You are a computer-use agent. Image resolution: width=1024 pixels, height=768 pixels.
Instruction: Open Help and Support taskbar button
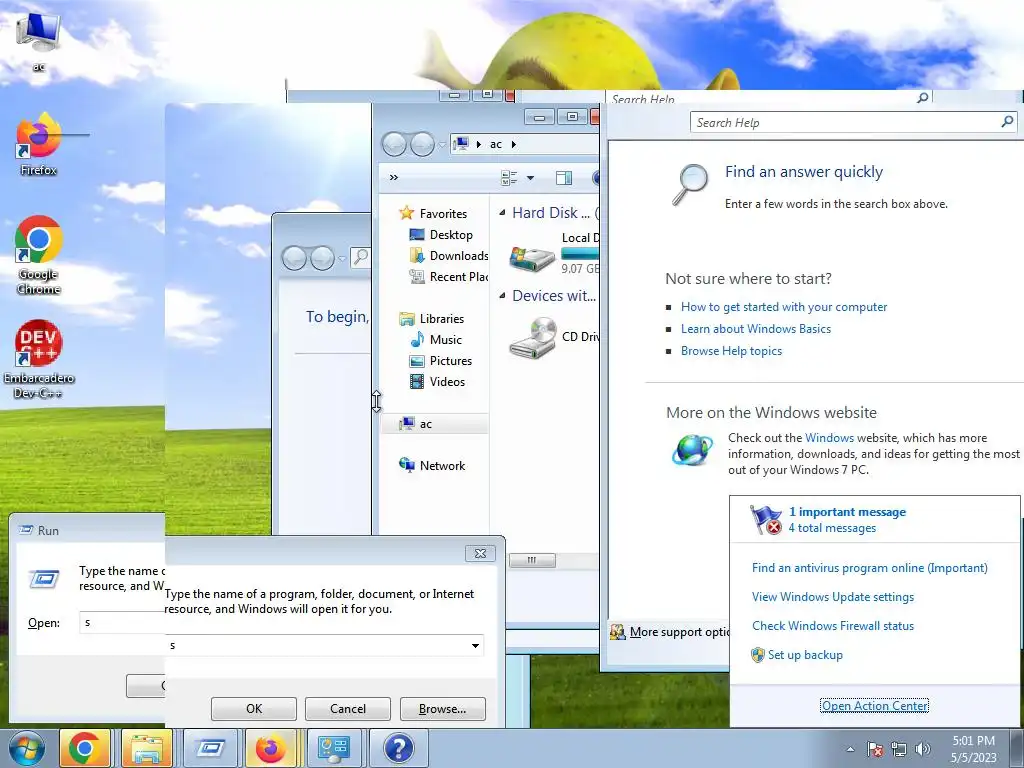pyautogui.click(x=398, y=748)
